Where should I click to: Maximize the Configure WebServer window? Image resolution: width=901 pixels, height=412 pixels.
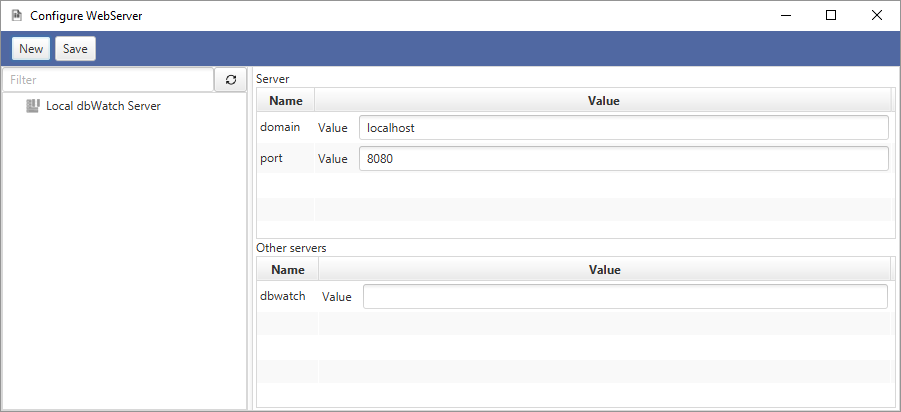coord(831,16)
